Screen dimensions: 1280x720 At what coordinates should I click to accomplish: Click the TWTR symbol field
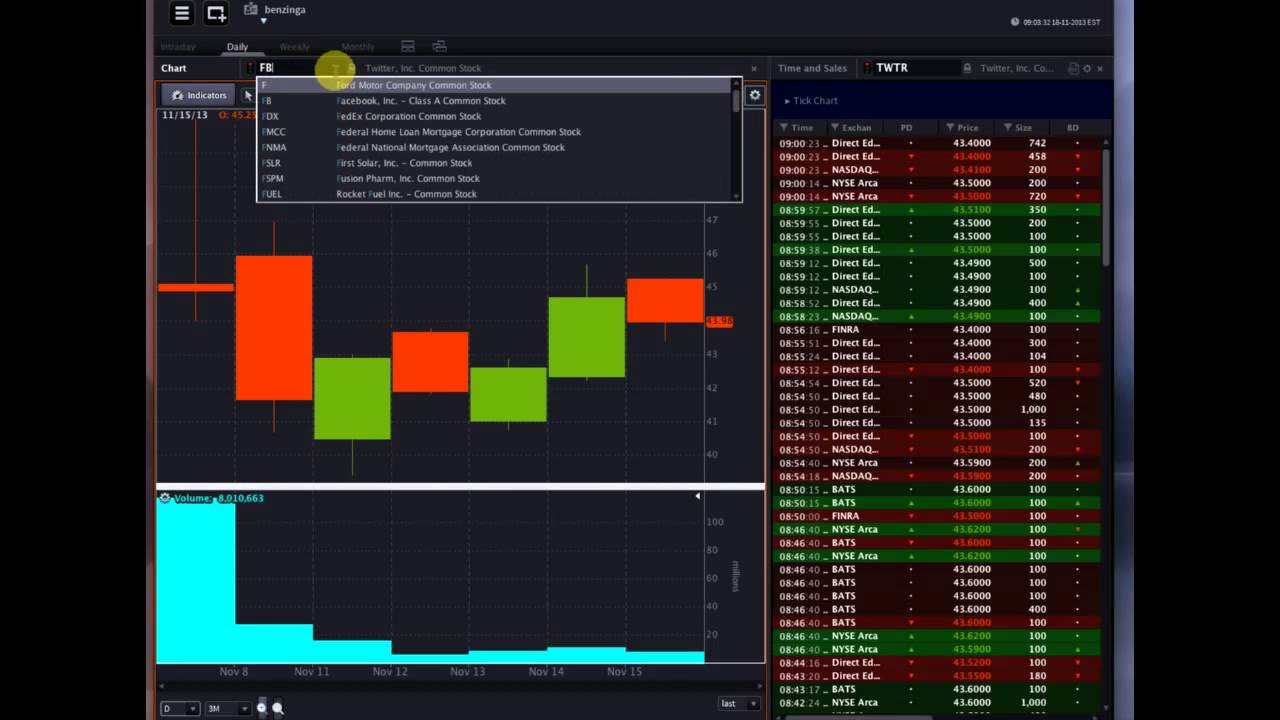coord(915,68)
